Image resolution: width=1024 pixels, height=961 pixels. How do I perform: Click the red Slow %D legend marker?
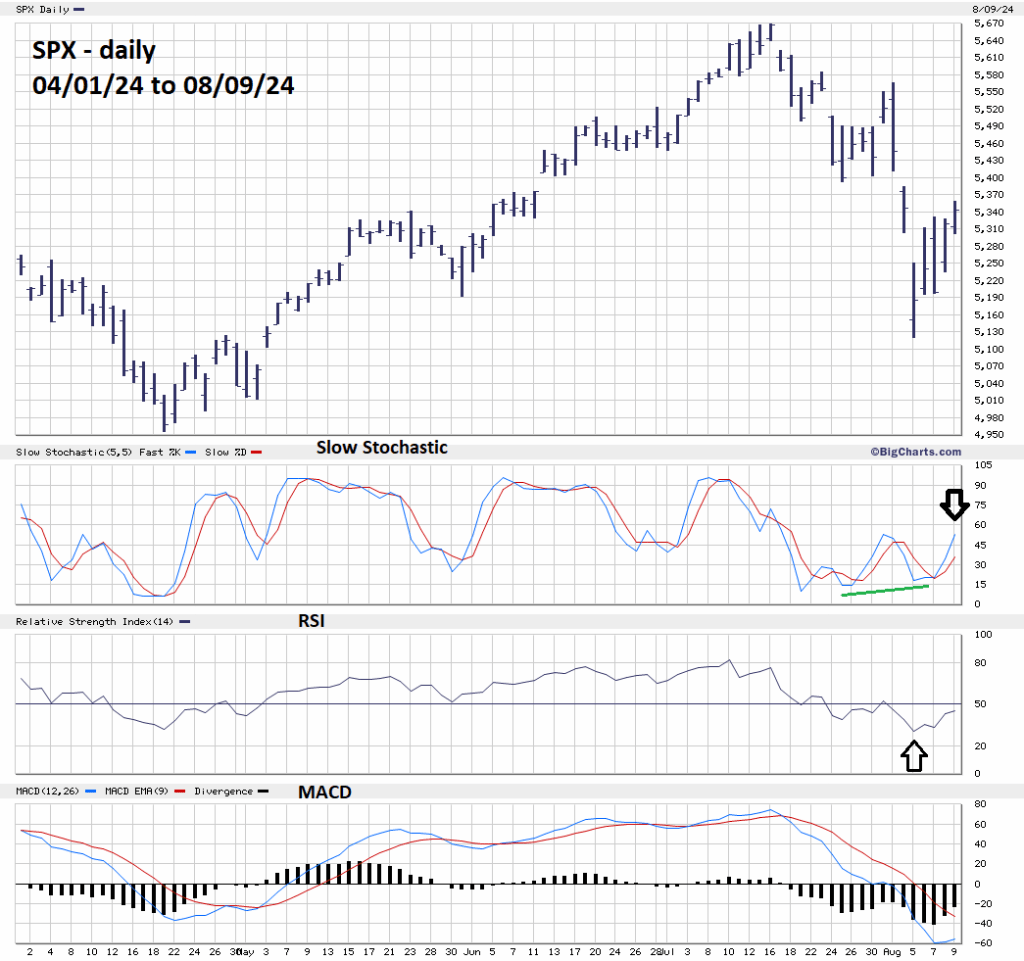[256, 453]
